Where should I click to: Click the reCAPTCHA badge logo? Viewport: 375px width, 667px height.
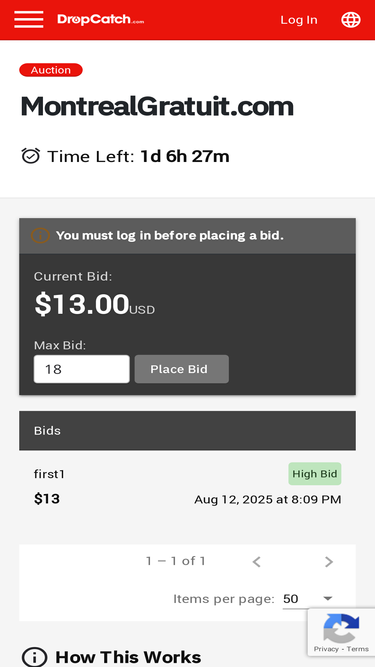341,628
